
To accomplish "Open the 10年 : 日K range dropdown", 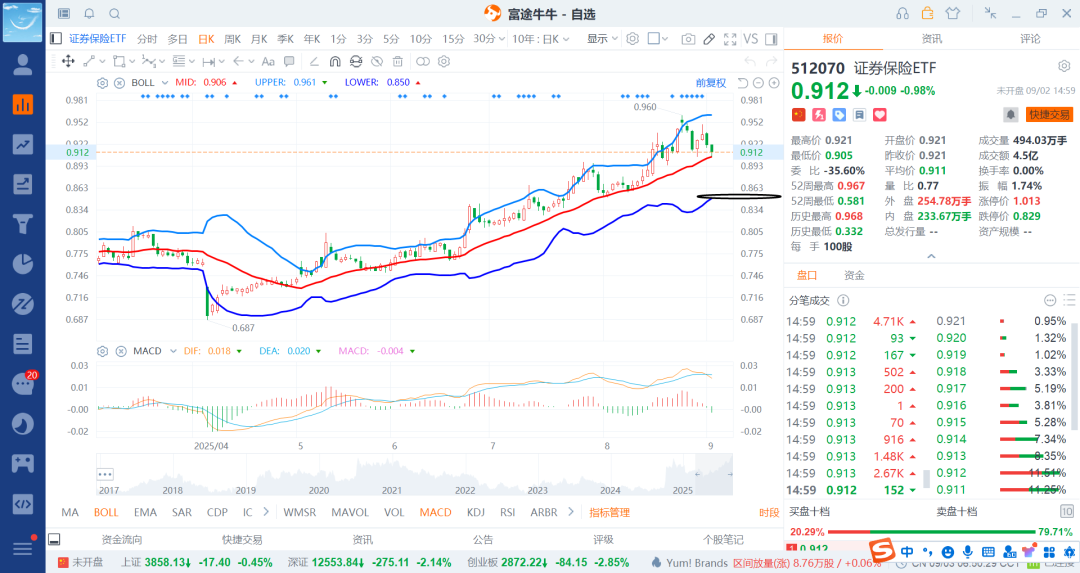I will pyautogui.click(x=541, y=39).
